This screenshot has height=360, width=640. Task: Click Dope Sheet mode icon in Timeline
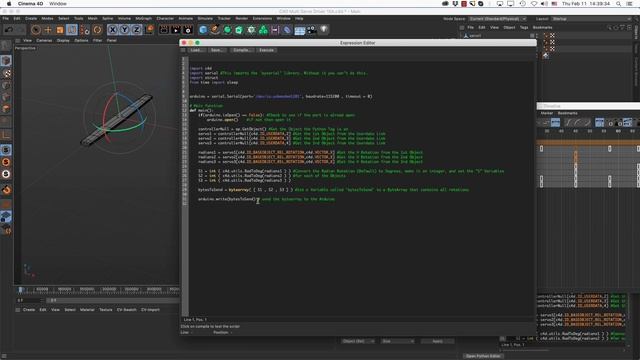click(556, 122)
